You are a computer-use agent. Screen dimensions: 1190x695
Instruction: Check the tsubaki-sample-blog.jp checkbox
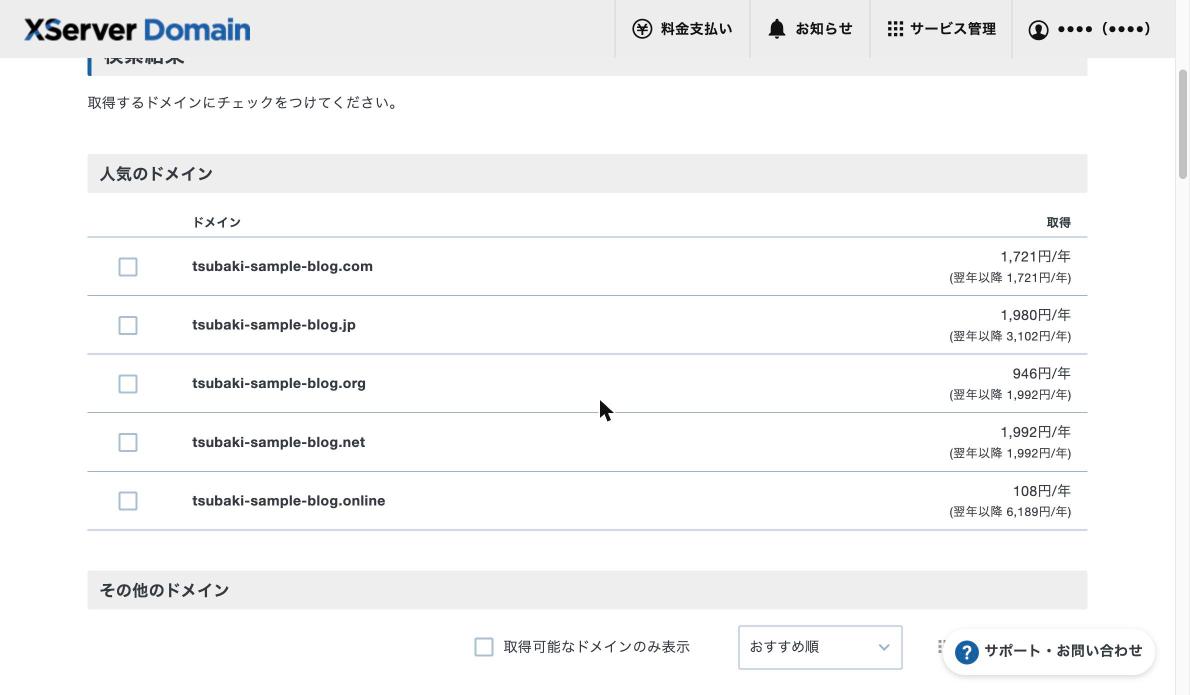pos(128,325)
